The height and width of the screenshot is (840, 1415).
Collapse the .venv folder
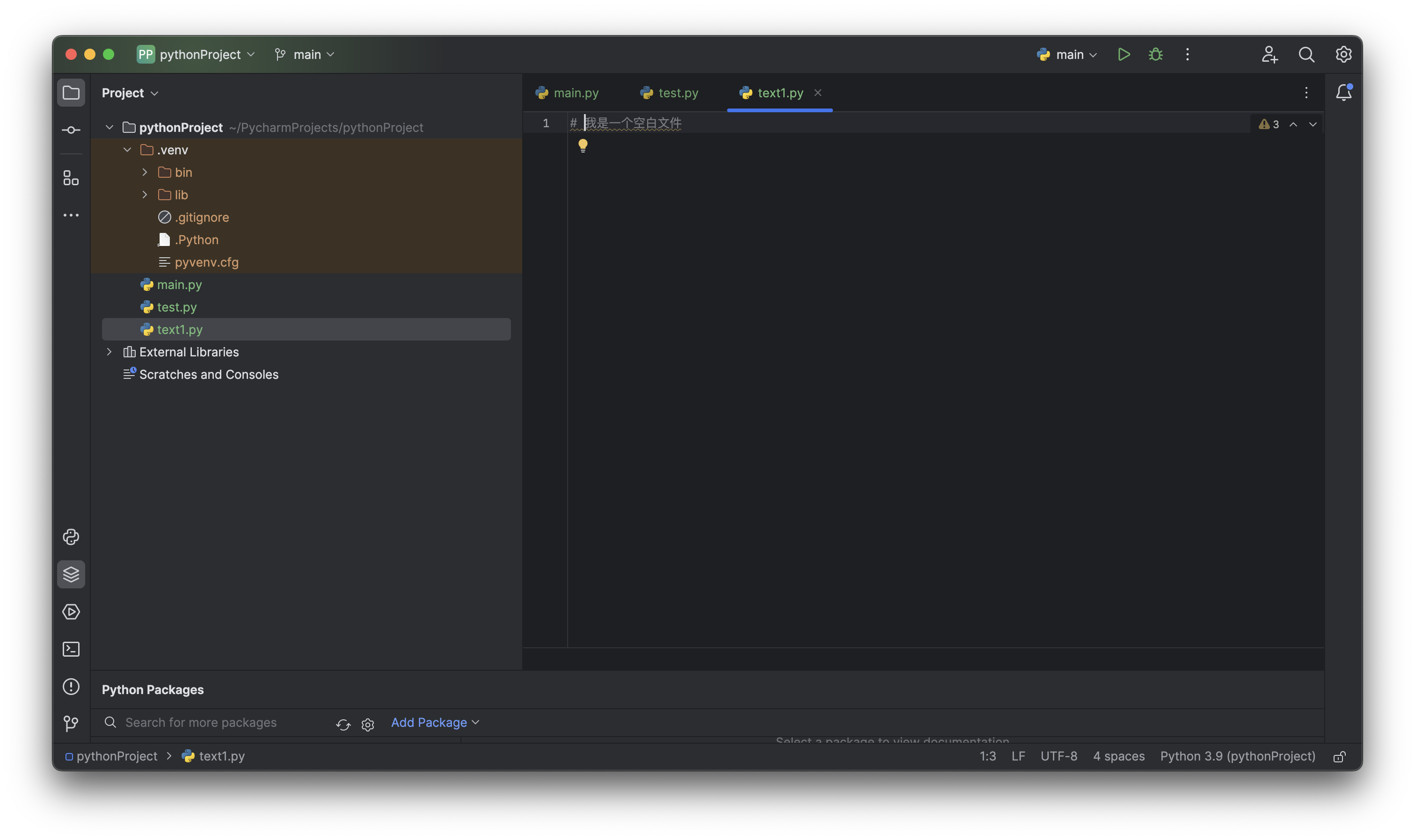click(x=127, y=150)
